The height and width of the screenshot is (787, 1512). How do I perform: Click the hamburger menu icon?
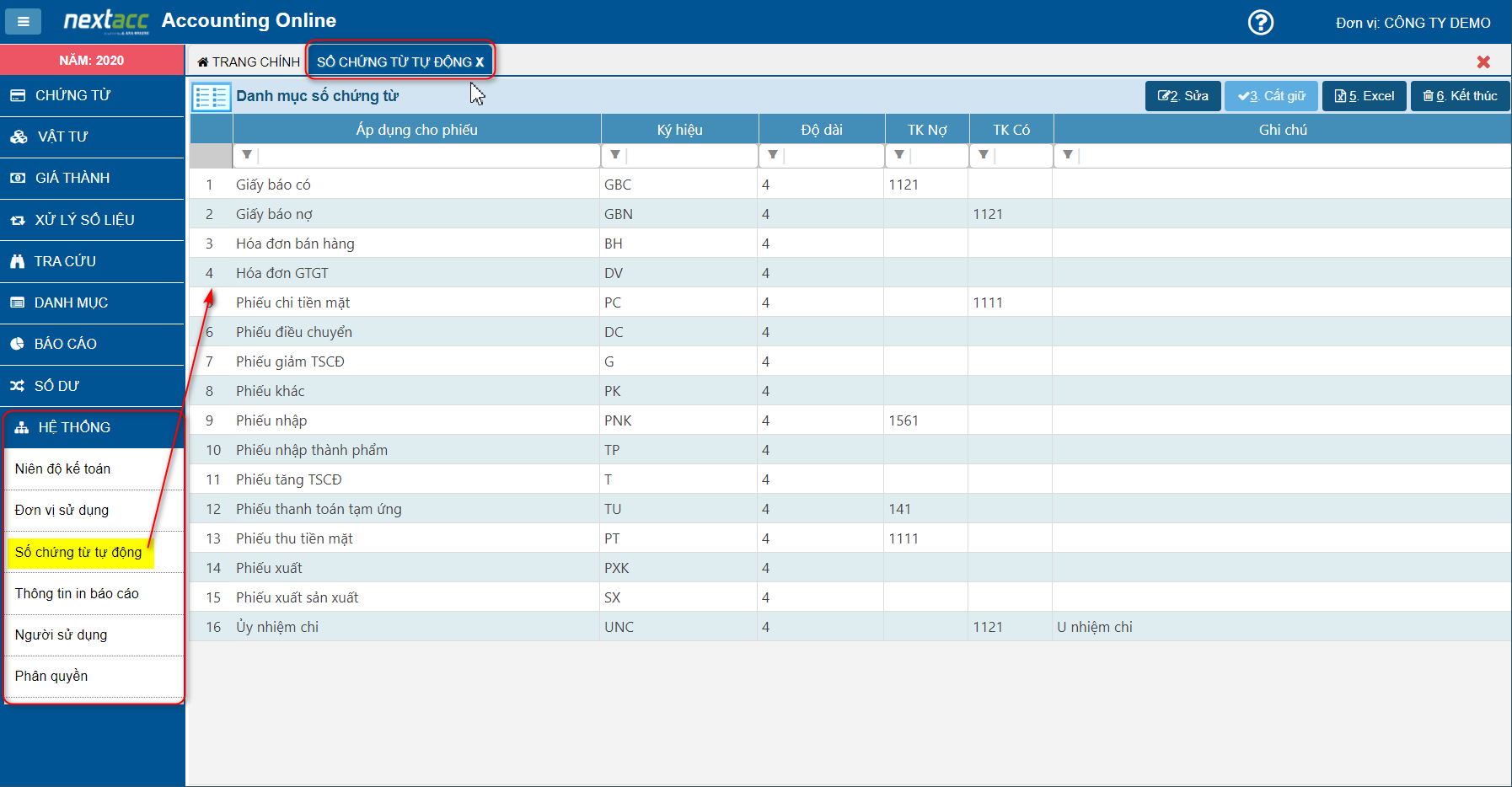tap(23, 22)
